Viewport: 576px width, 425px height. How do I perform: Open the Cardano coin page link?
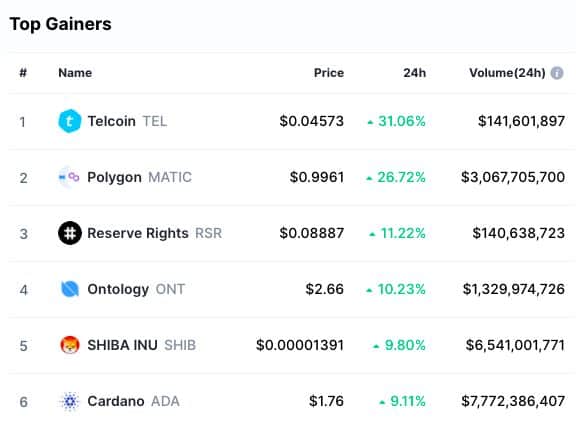[x=133, y=401]
